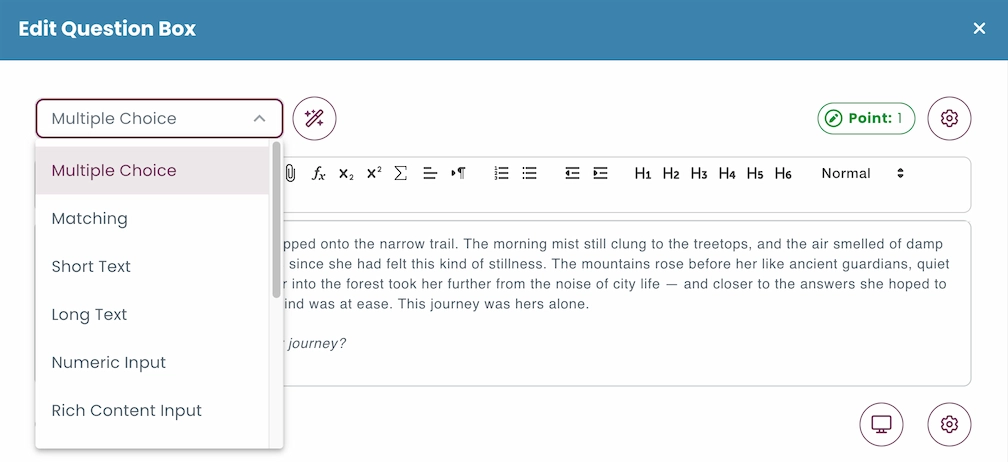
Task: Click the dropdown list scrollbar thumb
Action: [276, 220]
